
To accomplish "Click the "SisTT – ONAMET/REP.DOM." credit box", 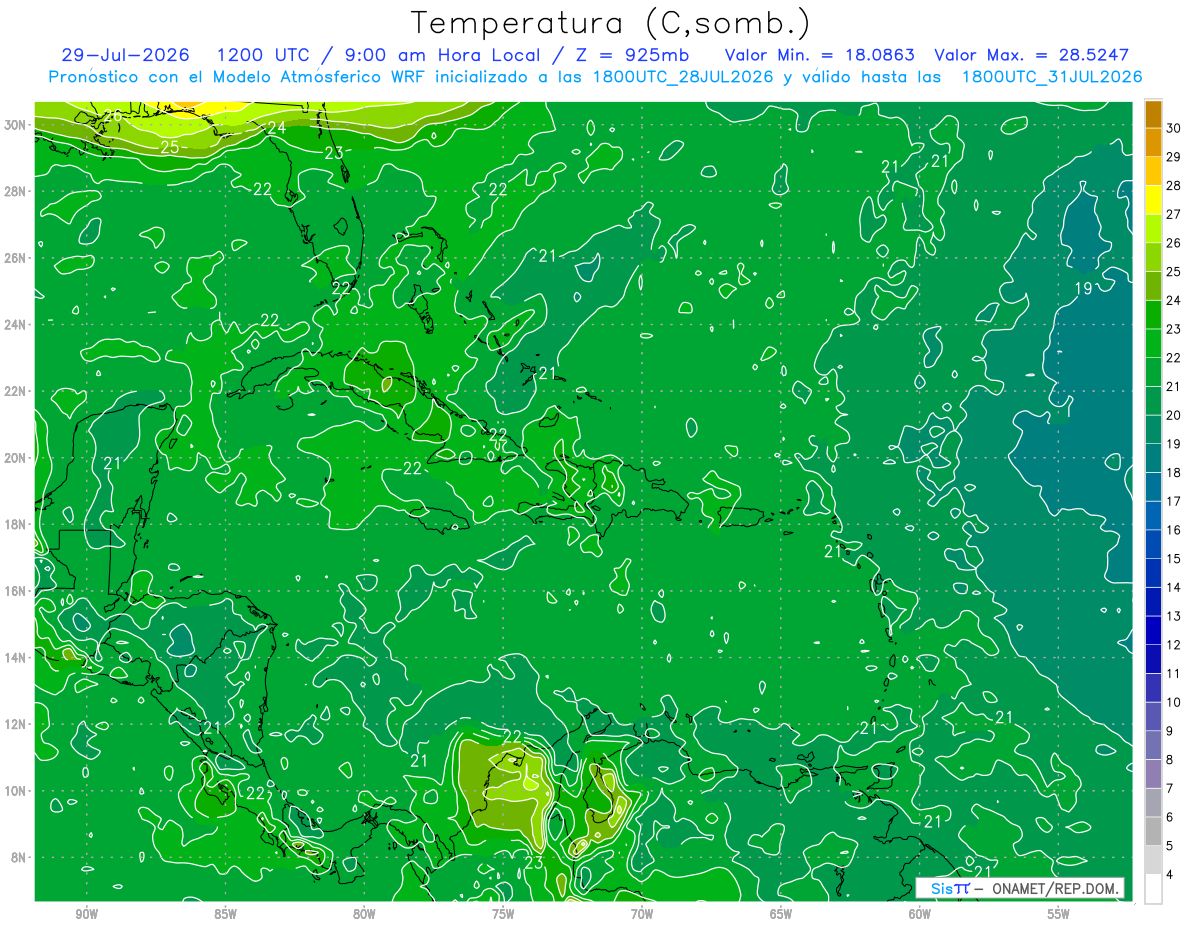I will pyautogui.click(x=1020, y=888).
